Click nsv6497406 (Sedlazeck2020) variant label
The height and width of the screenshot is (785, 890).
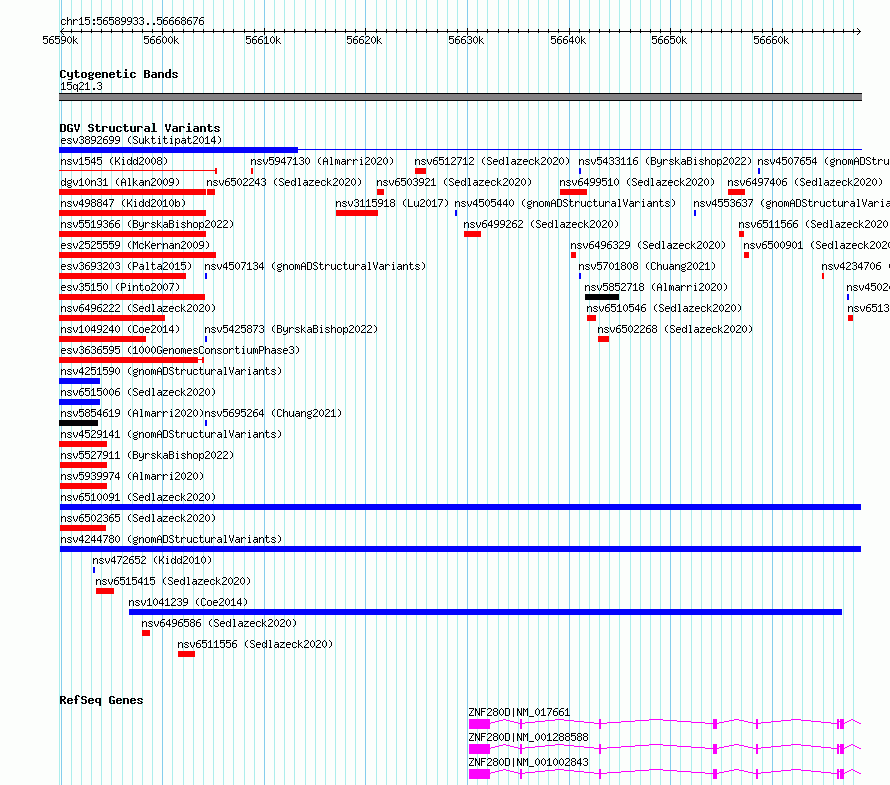805,182
